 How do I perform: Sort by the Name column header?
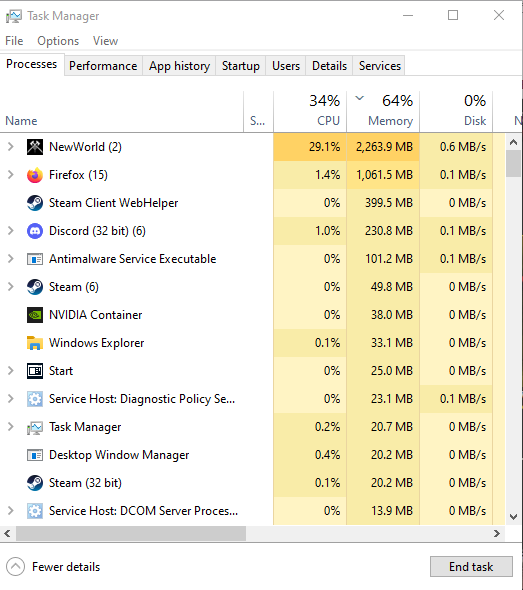(x=122, y=112)
